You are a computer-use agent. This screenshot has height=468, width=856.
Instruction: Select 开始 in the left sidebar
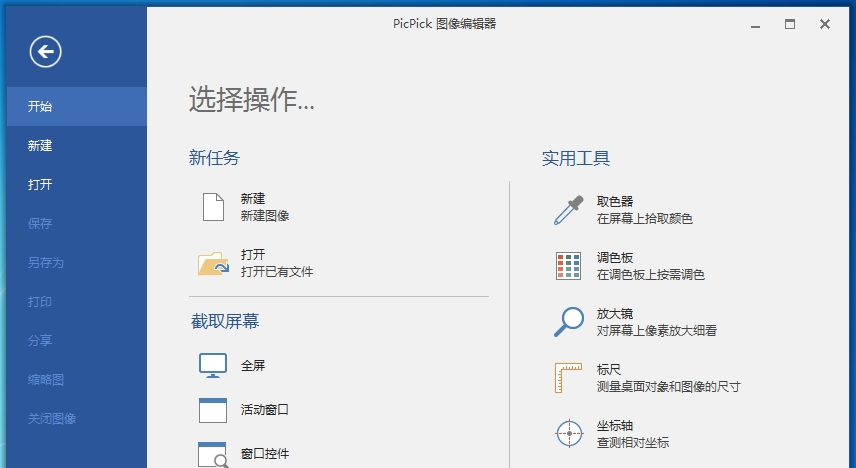click(x=40, y=106)
